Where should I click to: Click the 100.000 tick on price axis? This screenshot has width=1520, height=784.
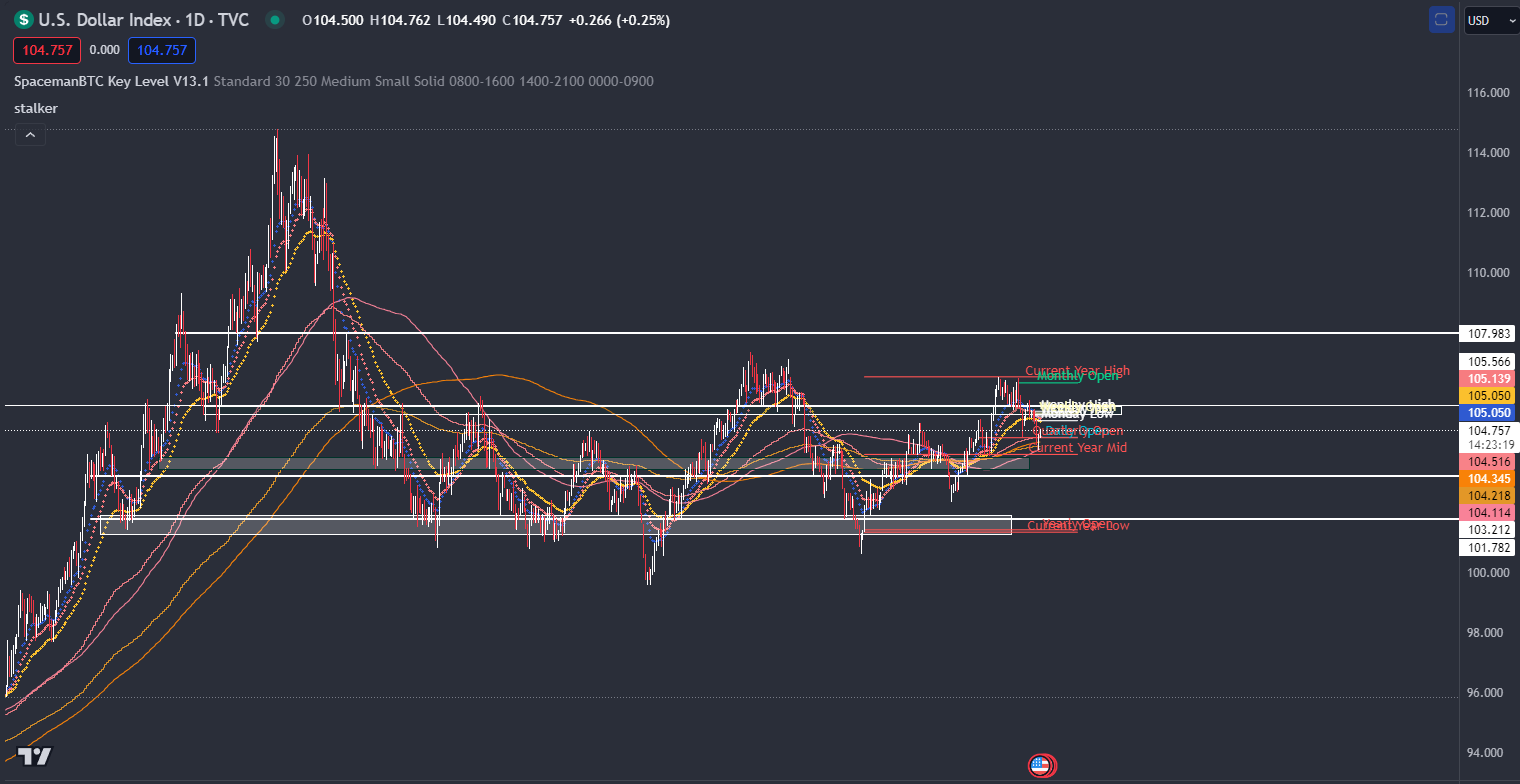(x=1487, y=573)
